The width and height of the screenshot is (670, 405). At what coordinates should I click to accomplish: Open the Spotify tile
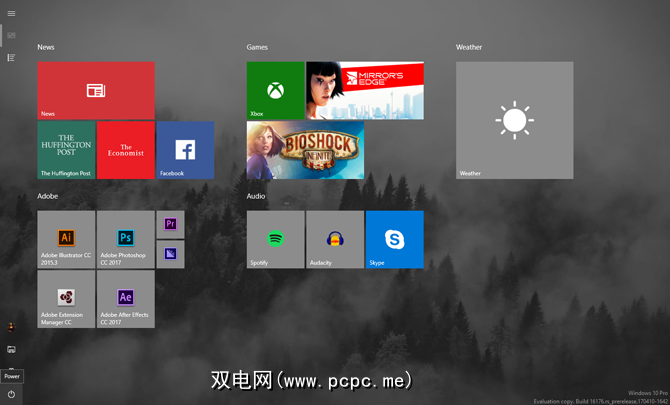[x=275, y=239]
